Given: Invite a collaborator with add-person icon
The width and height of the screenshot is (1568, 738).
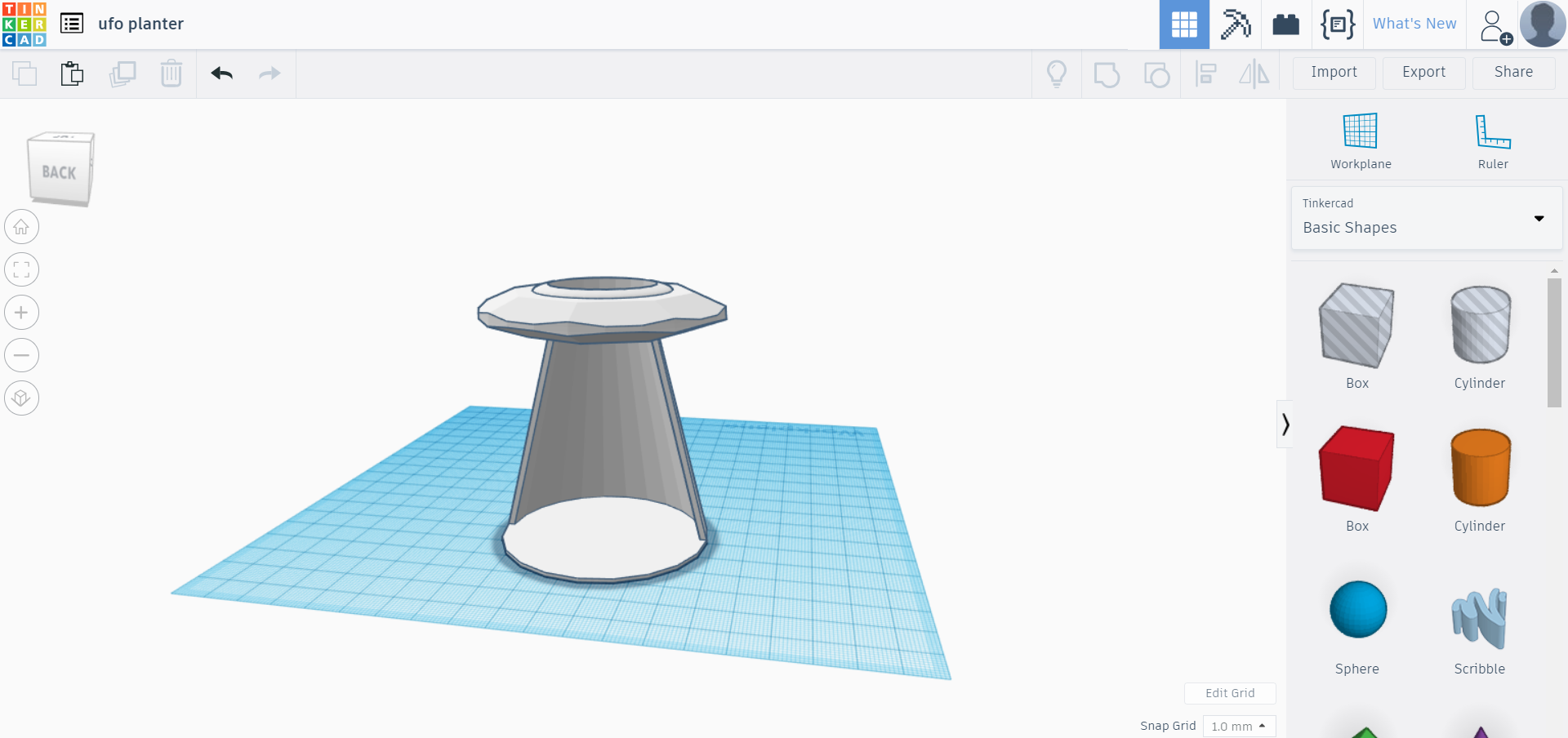Looking at the screenshot, I should click(x=1496, y=26).
